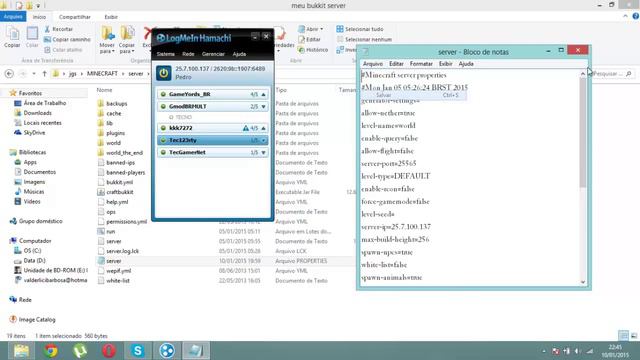Screen dimensions: 640x360
Task: Select Image Catalog in sidebar
Action: tap(37, 320)
